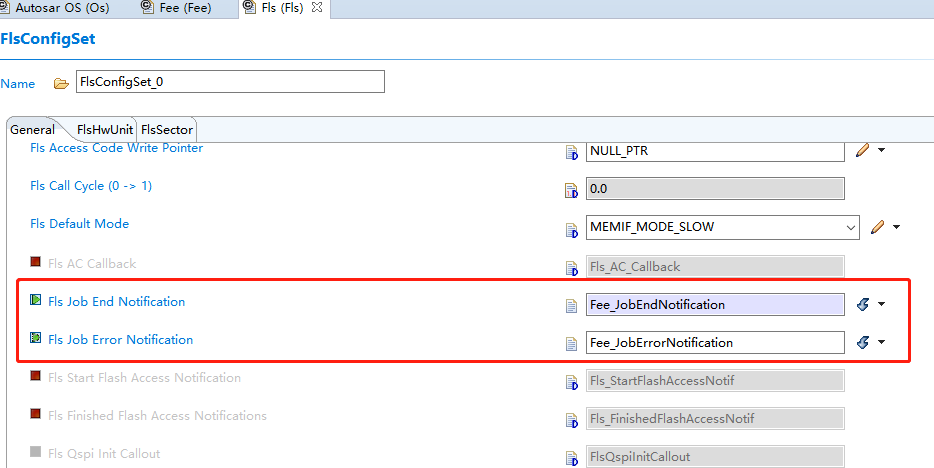Click the Fls Call Cycle 0.0 field
Viewport: 934px width, 468px height.
[x=715, y=189]
